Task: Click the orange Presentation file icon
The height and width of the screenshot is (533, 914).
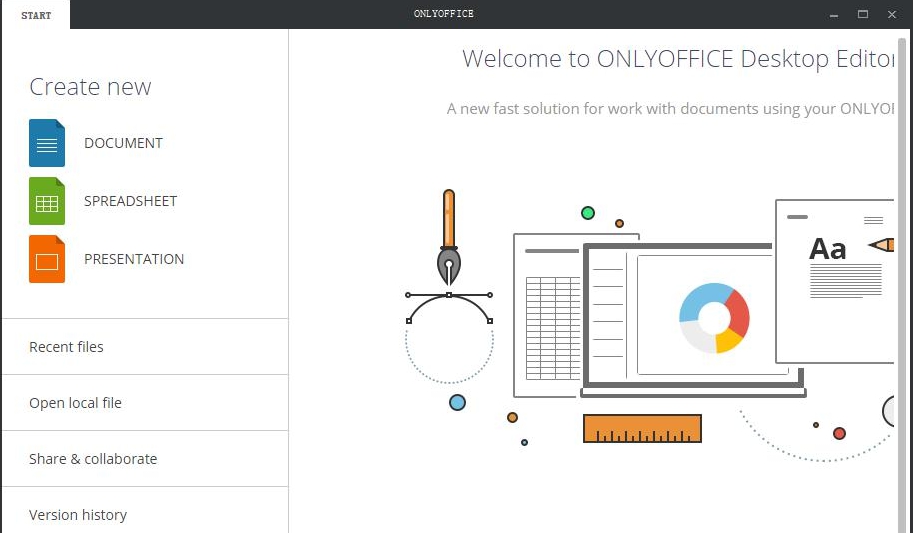Action: (x=47, y=259)
